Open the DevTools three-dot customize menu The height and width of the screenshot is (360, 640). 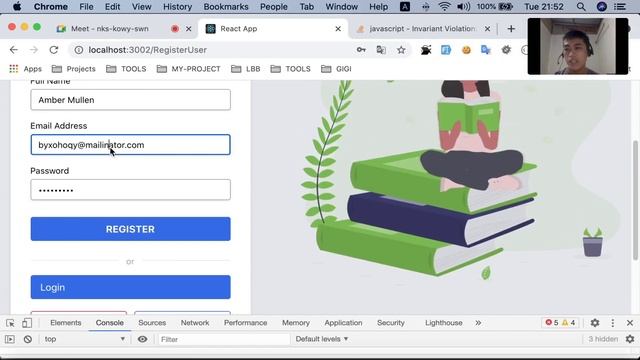click(x=613, y=323)
